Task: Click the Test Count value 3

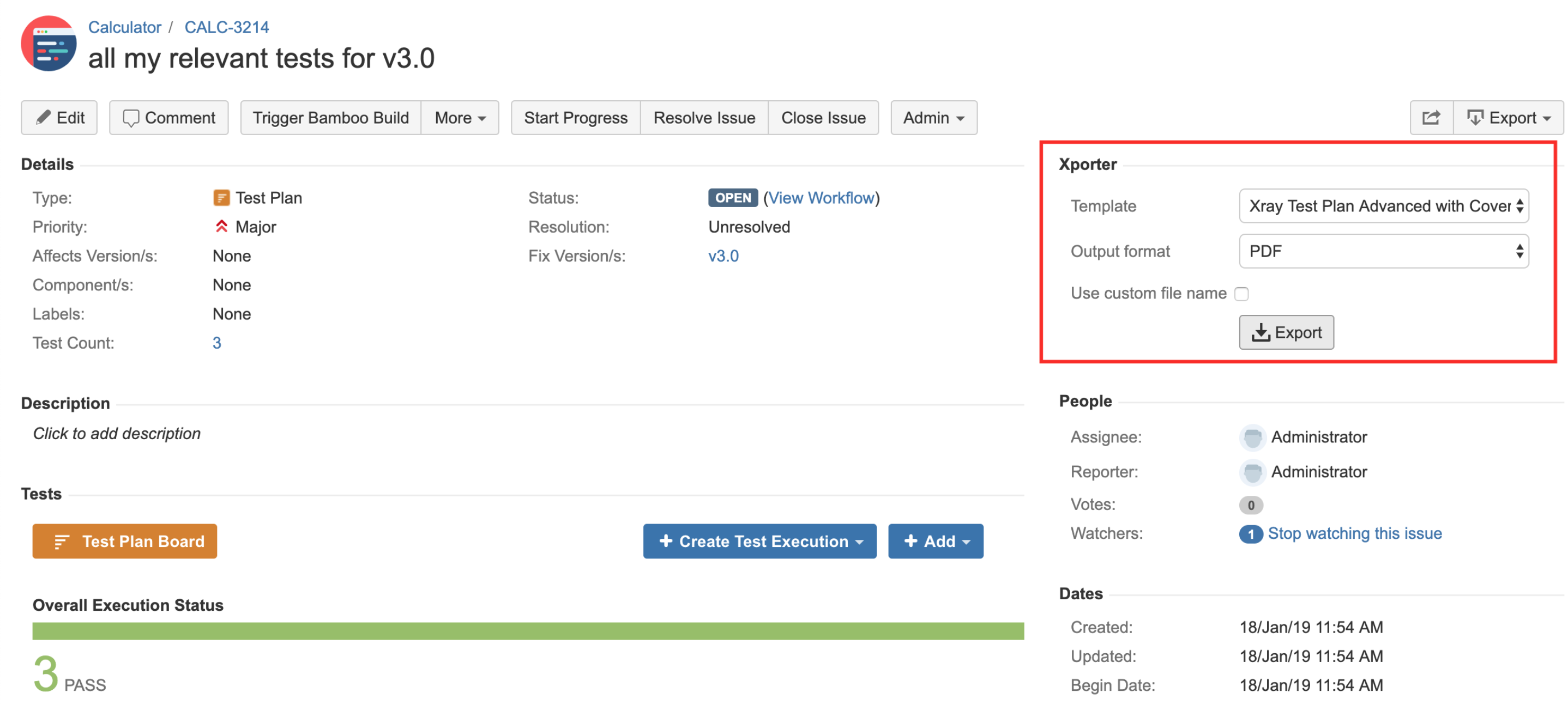Action: point(216,343)
